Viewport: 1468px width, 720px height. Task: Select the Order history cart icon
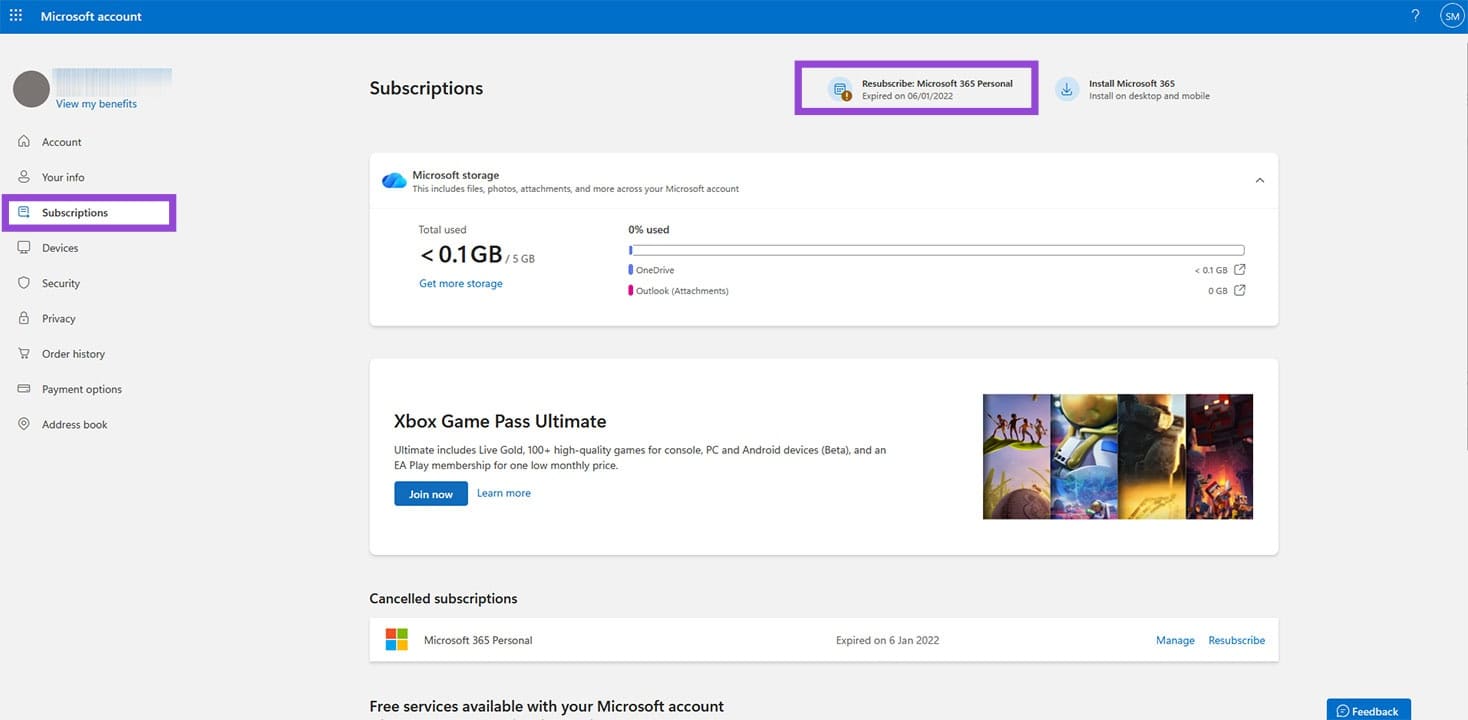click(23, 353)
